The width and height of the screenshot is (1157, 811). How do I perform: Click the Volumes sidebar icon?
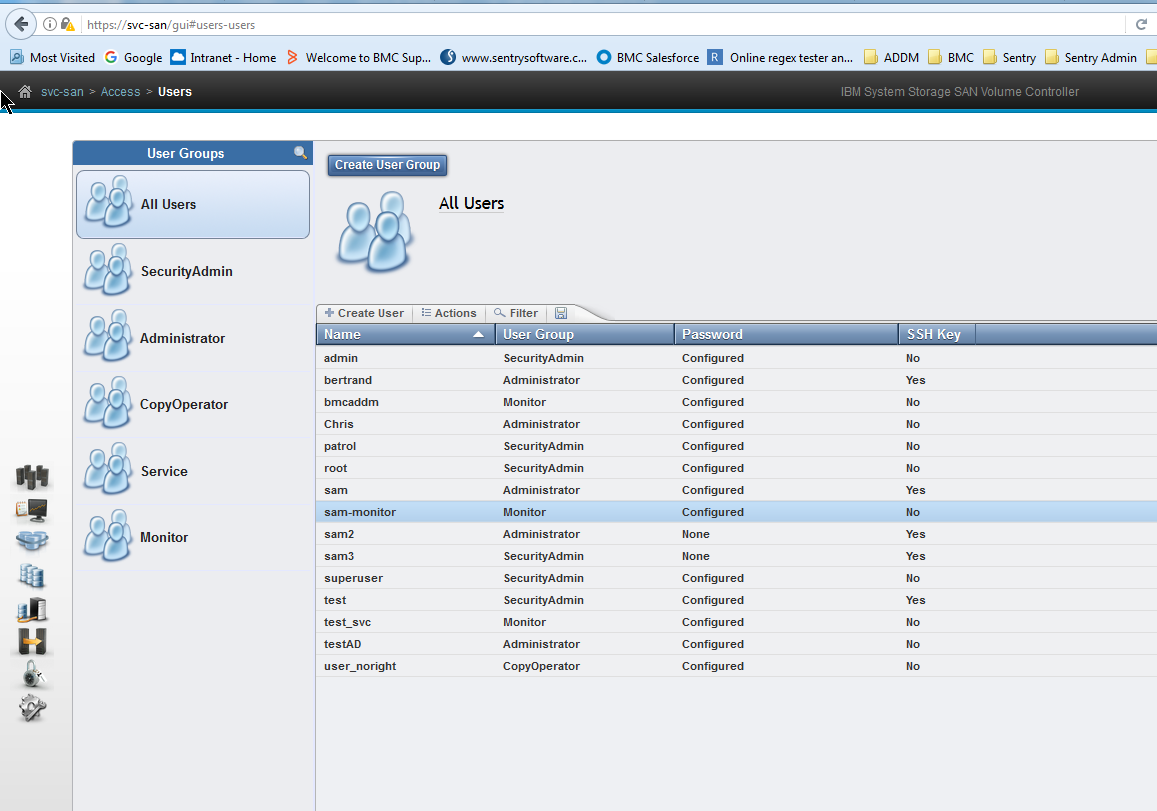(x=32, y=575)
